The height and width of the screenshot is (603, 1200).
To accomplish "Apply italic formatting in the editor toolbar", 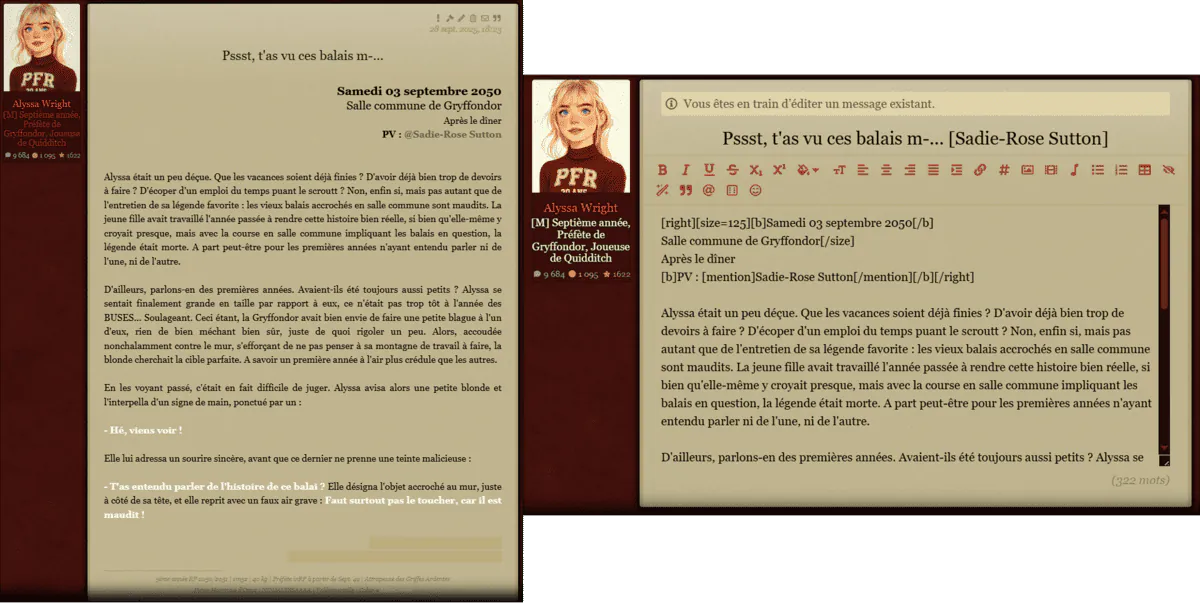I will coord(686,170).
